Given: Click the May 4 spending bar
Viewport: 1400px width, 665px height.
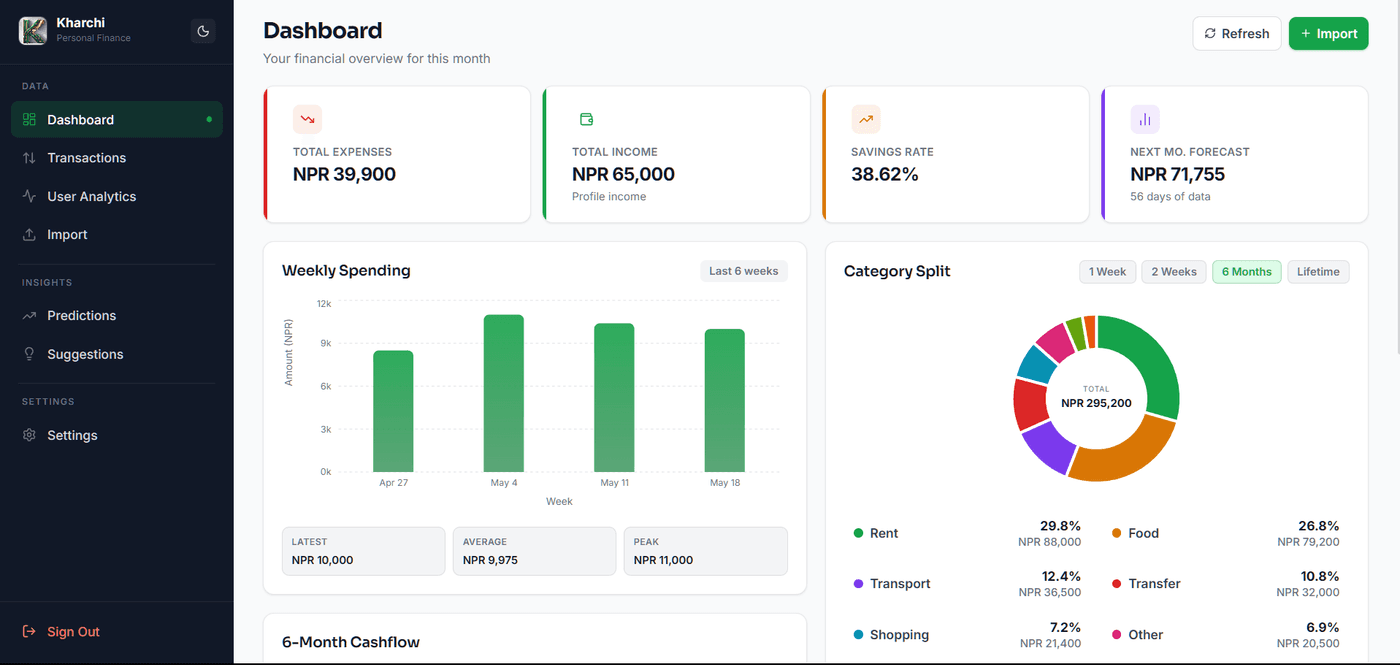Looking at the screenshot, I should tap(504, 393).
